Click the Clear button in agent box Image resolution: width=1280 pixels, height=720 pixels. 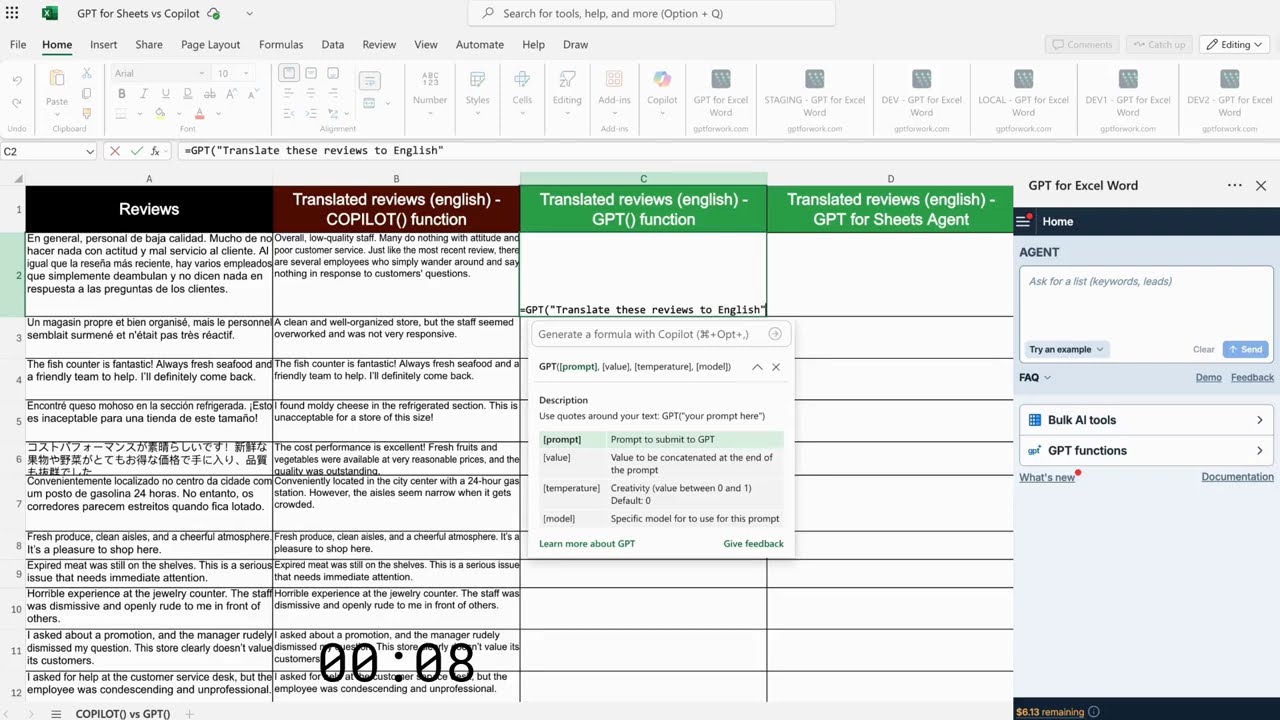(x=1204, y=349)
